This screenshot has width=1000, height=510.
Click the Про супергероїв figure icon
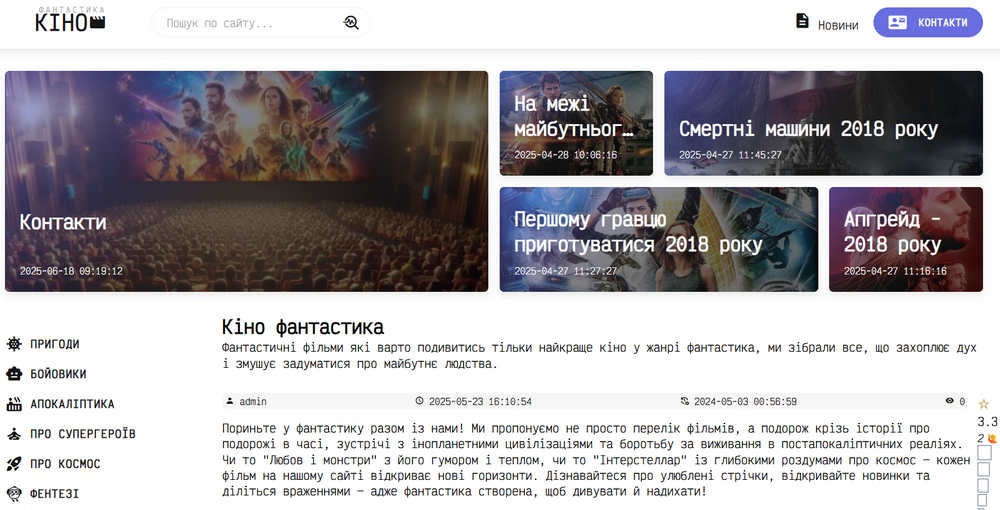pos(14,434)
